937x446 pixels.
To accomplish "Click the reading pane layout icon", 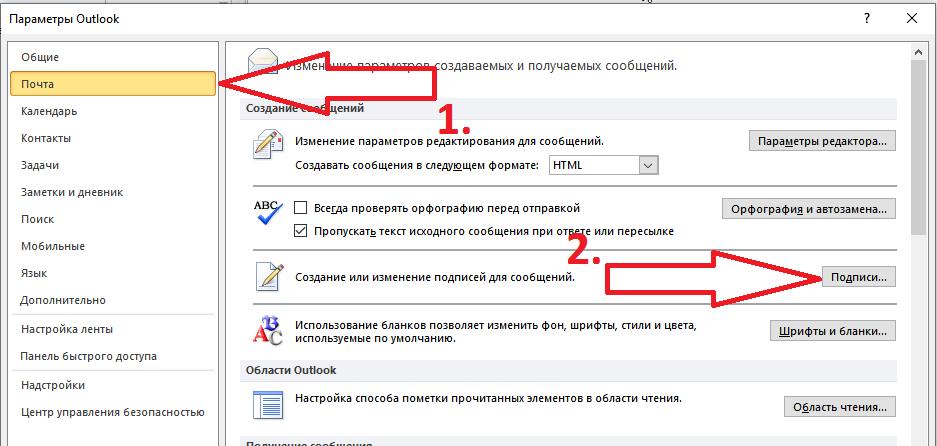I will coord(267,404).
